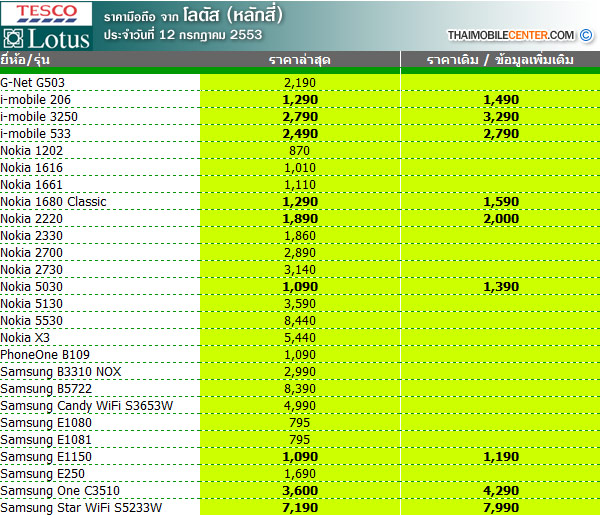This screenshot has width=600, height=515.
Task: Select the Samsung E1080 row name
Action: tap(46, 423)
